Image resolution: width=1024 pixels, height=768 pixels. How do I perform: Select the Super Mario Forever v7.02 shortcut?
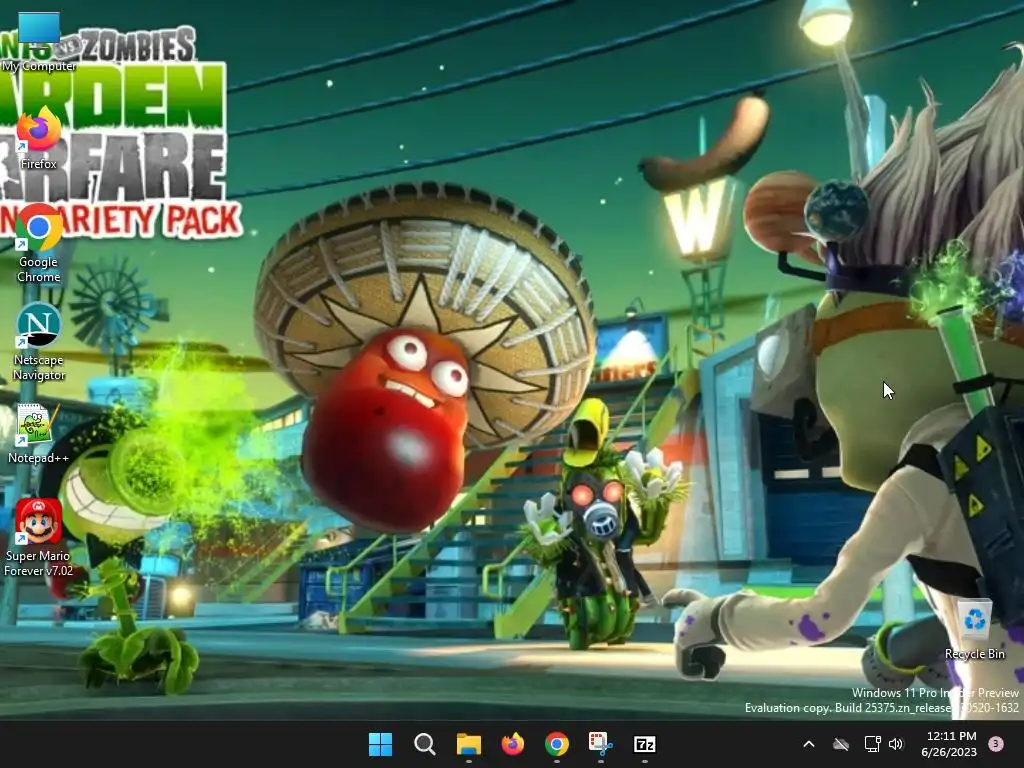[x=39, y=538]
